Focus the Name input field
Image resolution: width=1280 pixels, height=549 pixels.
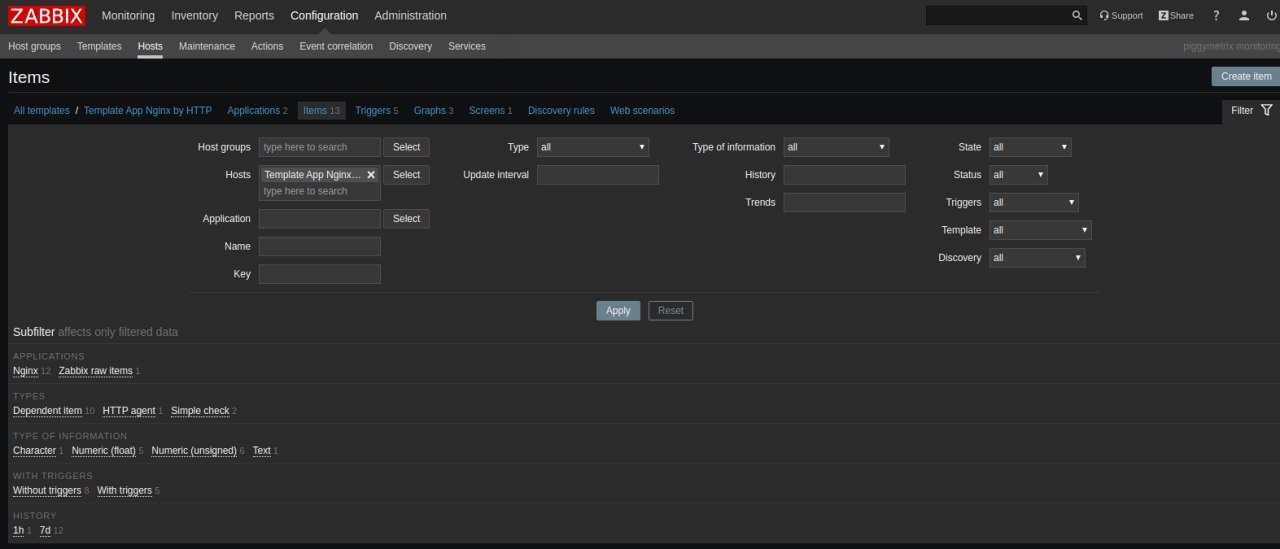[x=320, y=246]
